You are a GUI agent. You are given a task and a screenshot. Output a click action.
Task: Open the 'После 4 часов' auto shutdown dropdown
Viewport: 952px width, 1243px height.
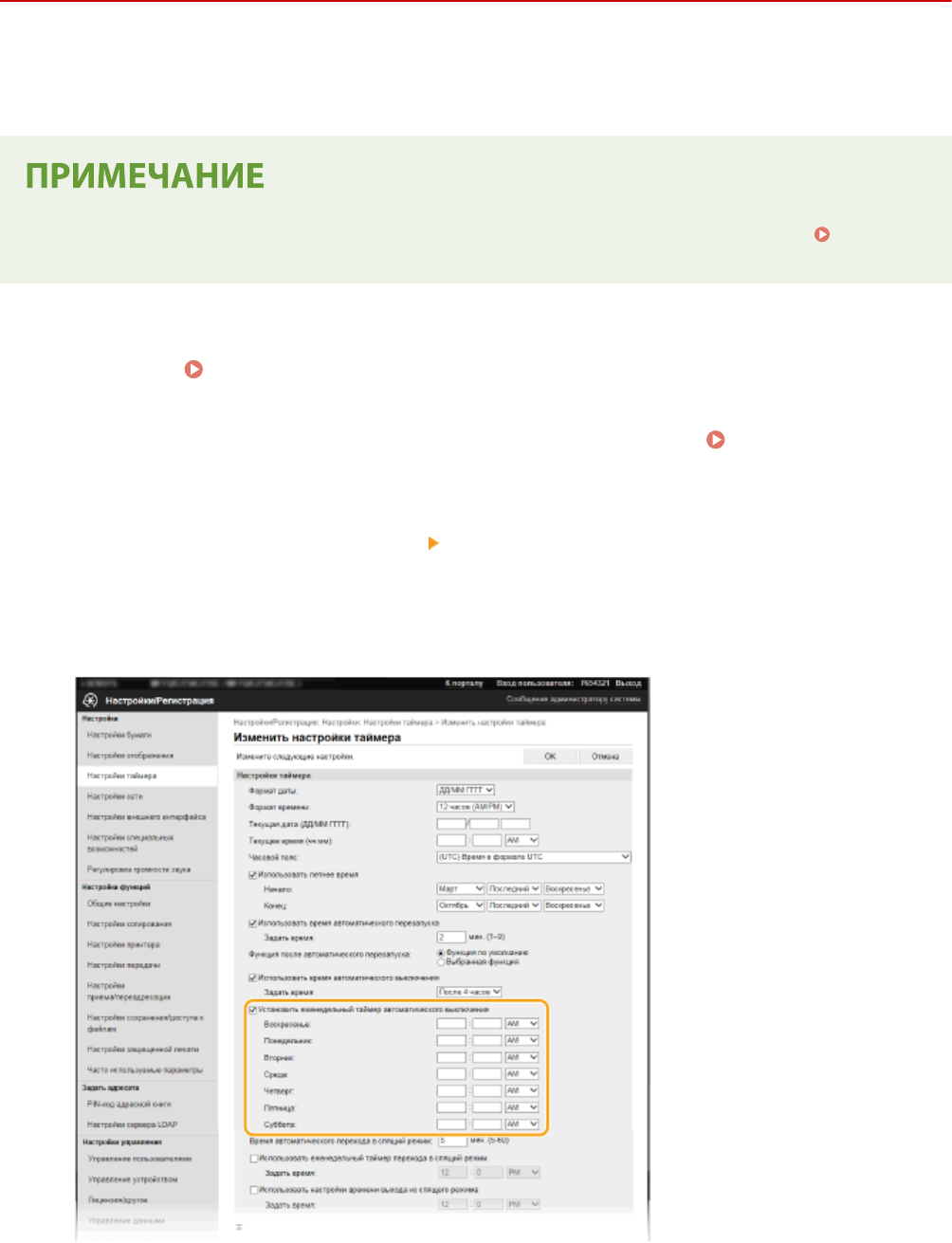coord(469,993)
